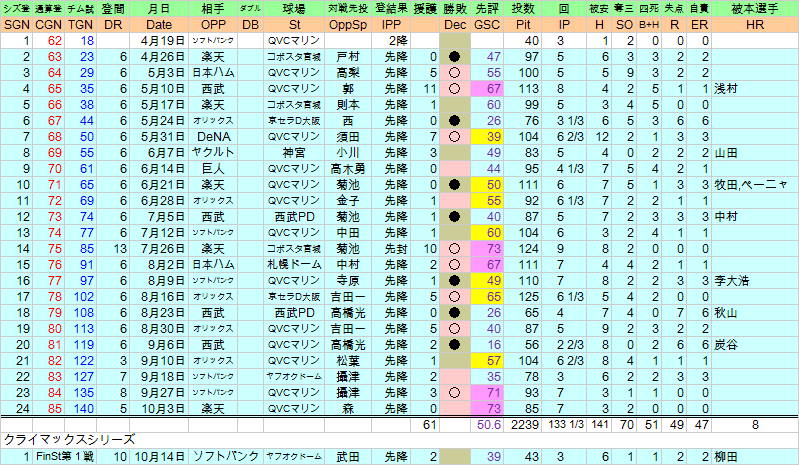Viewport: 799px width, 465px height.
Task: Click opposing starter 高木勇
Action: tap(348, 169)
